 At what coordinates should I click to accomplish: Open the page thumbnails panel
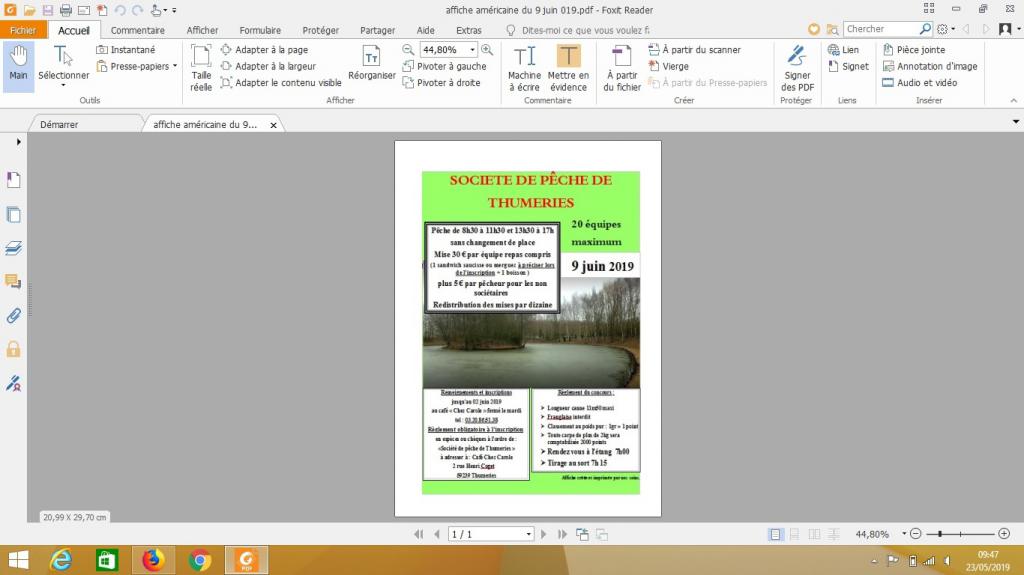click(14, 214)
